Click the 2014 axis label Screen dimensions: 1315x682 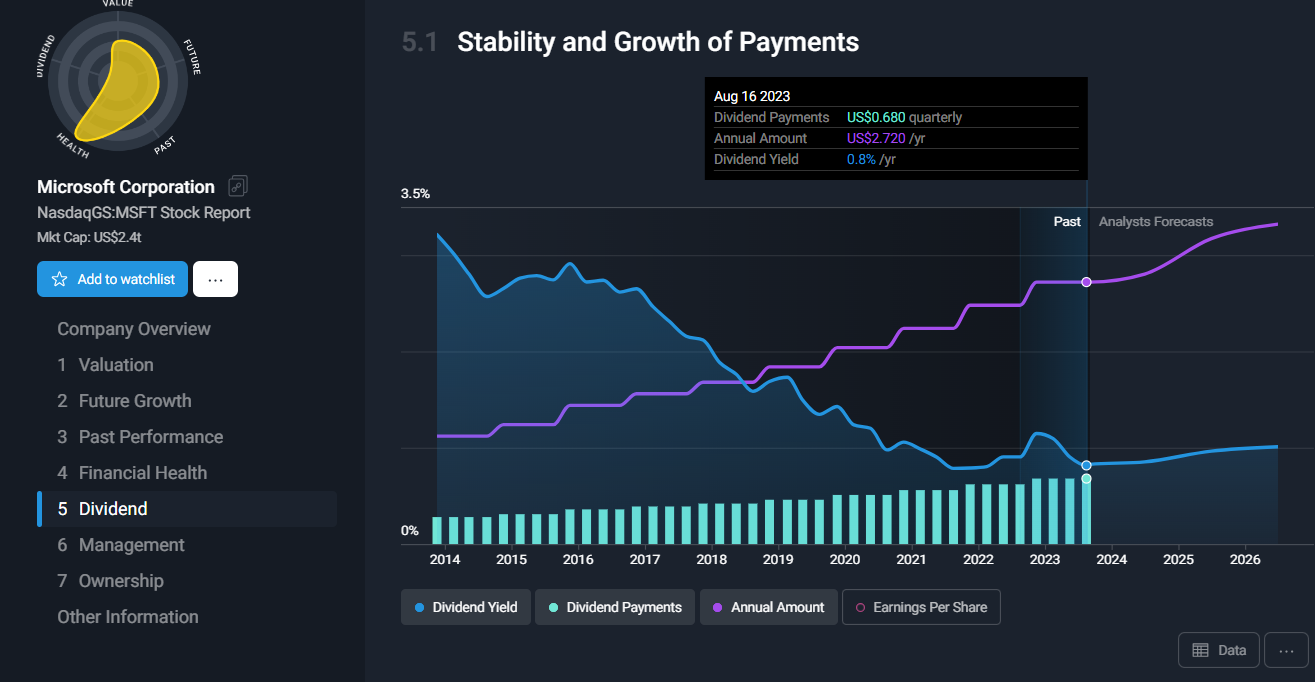tap(445, 559)
